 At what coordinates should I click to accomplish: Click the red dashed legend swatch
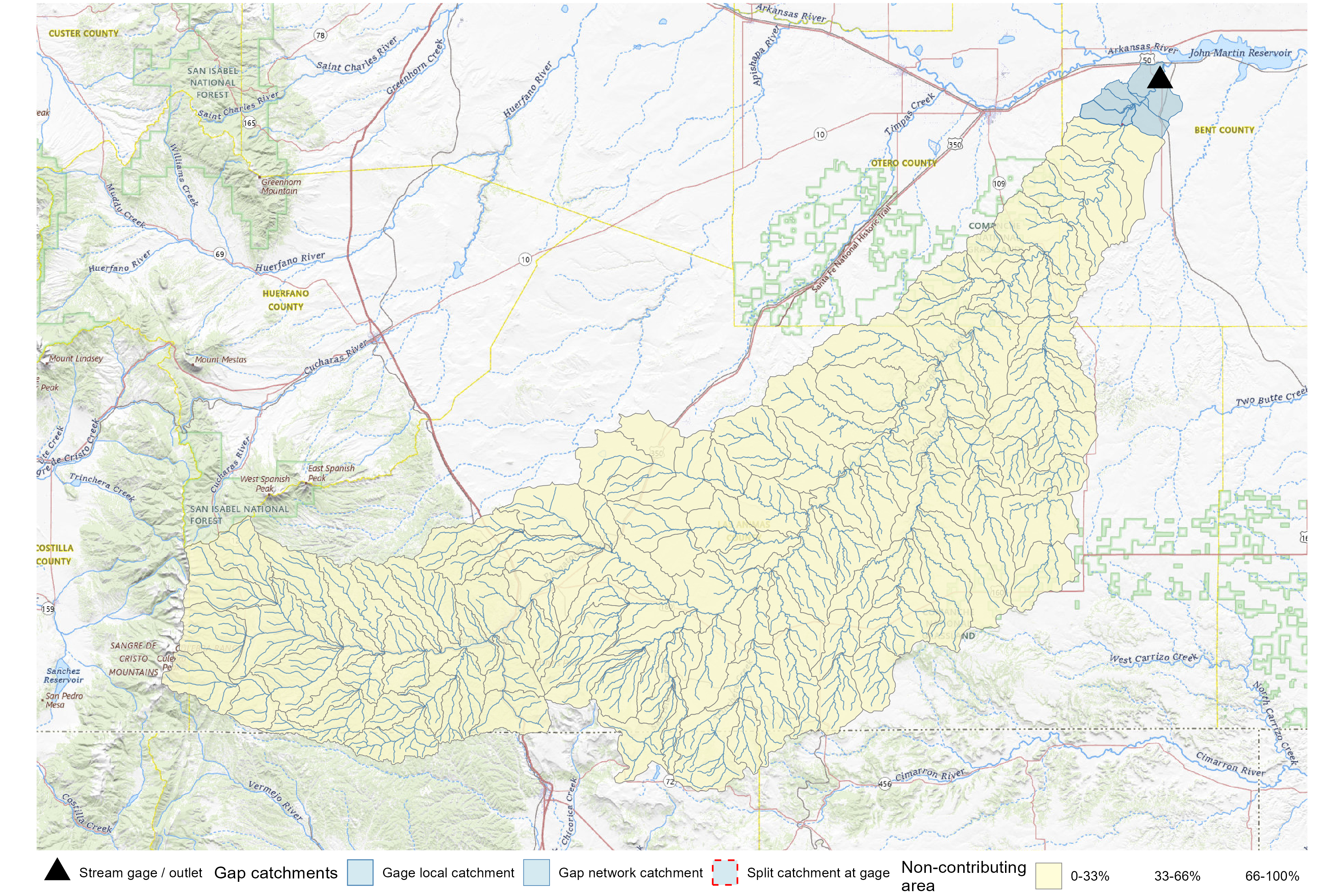pos(725,872)
